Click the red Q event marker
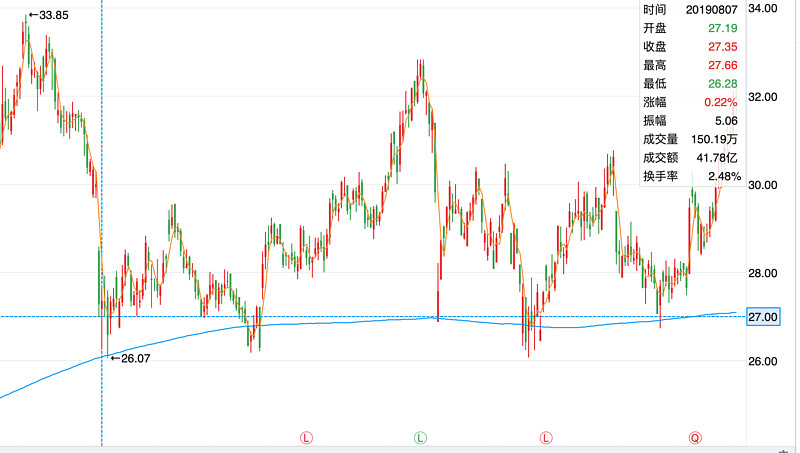 695,437
